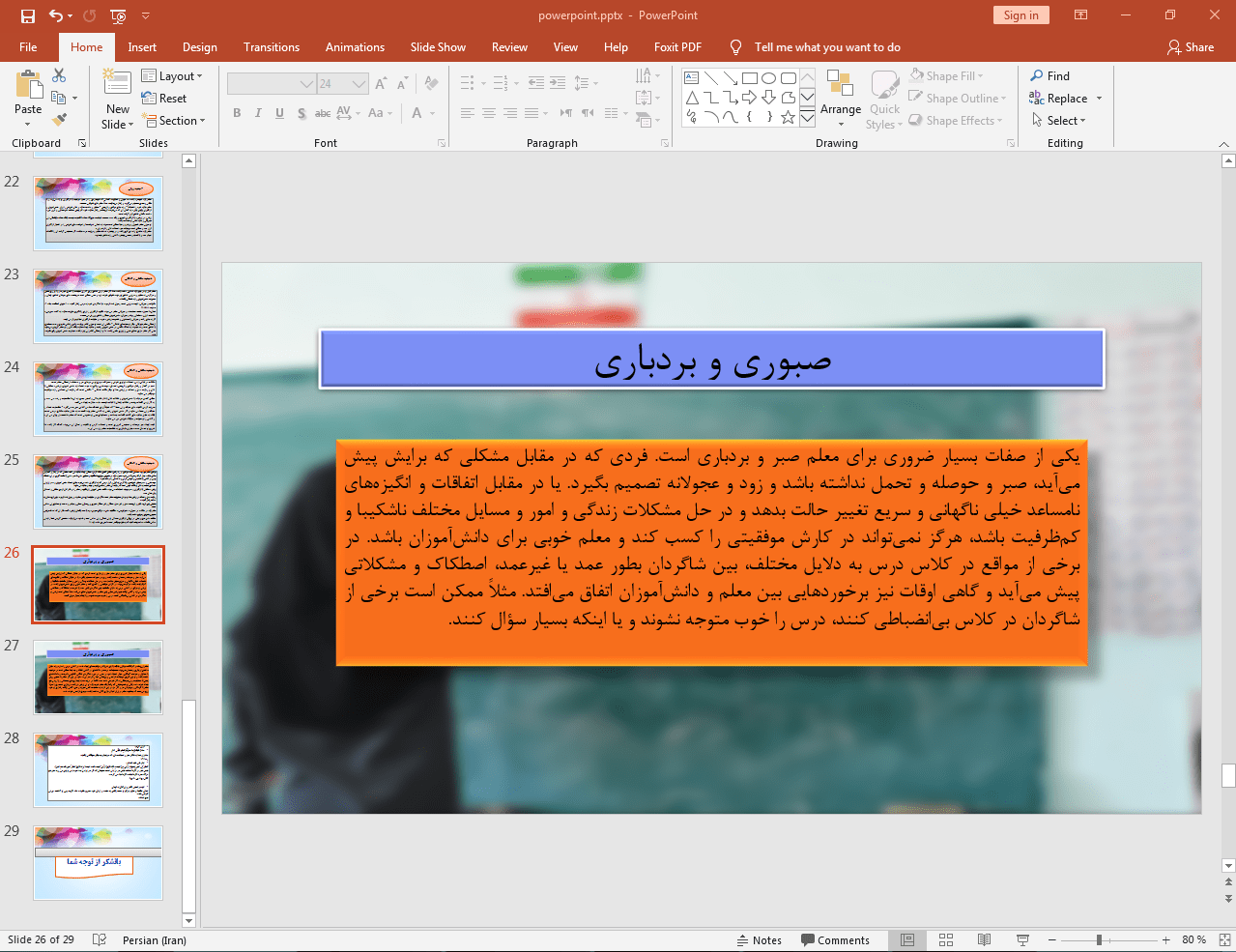This screenshot has height=952, width=1236.
Task: Open the Animations tab
Action: (x=355, y=47)
